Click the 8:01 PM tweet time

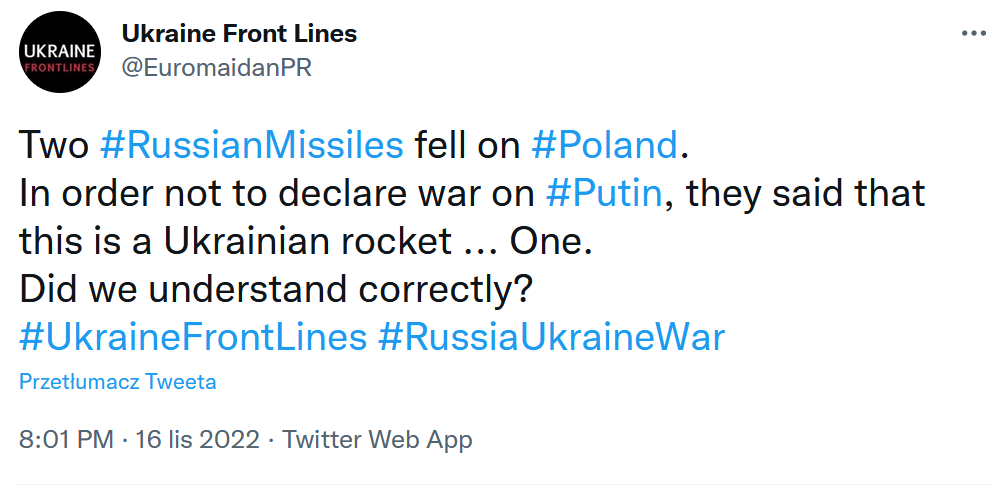(x=66, y=439)
